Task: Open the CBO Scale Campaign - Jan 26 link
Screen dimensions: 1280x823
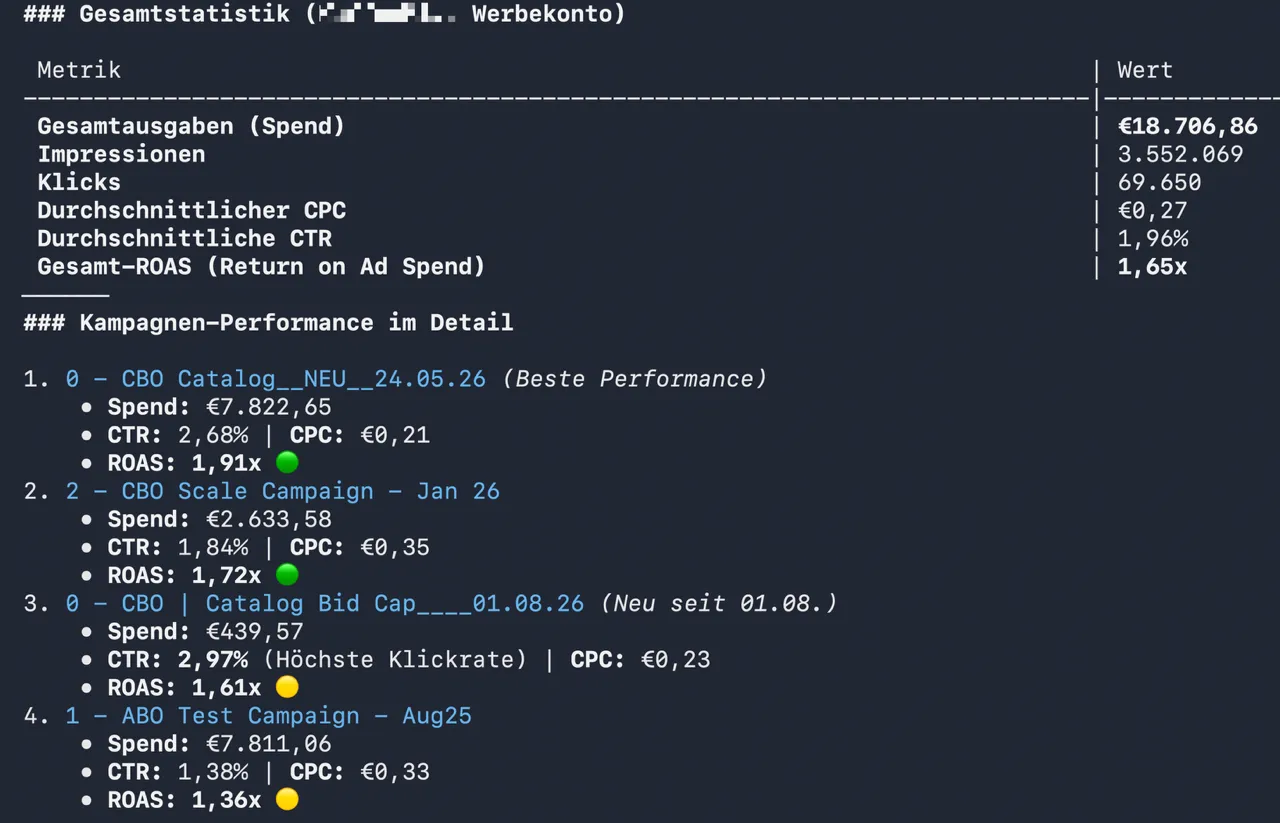Action: tap(283, 491)
